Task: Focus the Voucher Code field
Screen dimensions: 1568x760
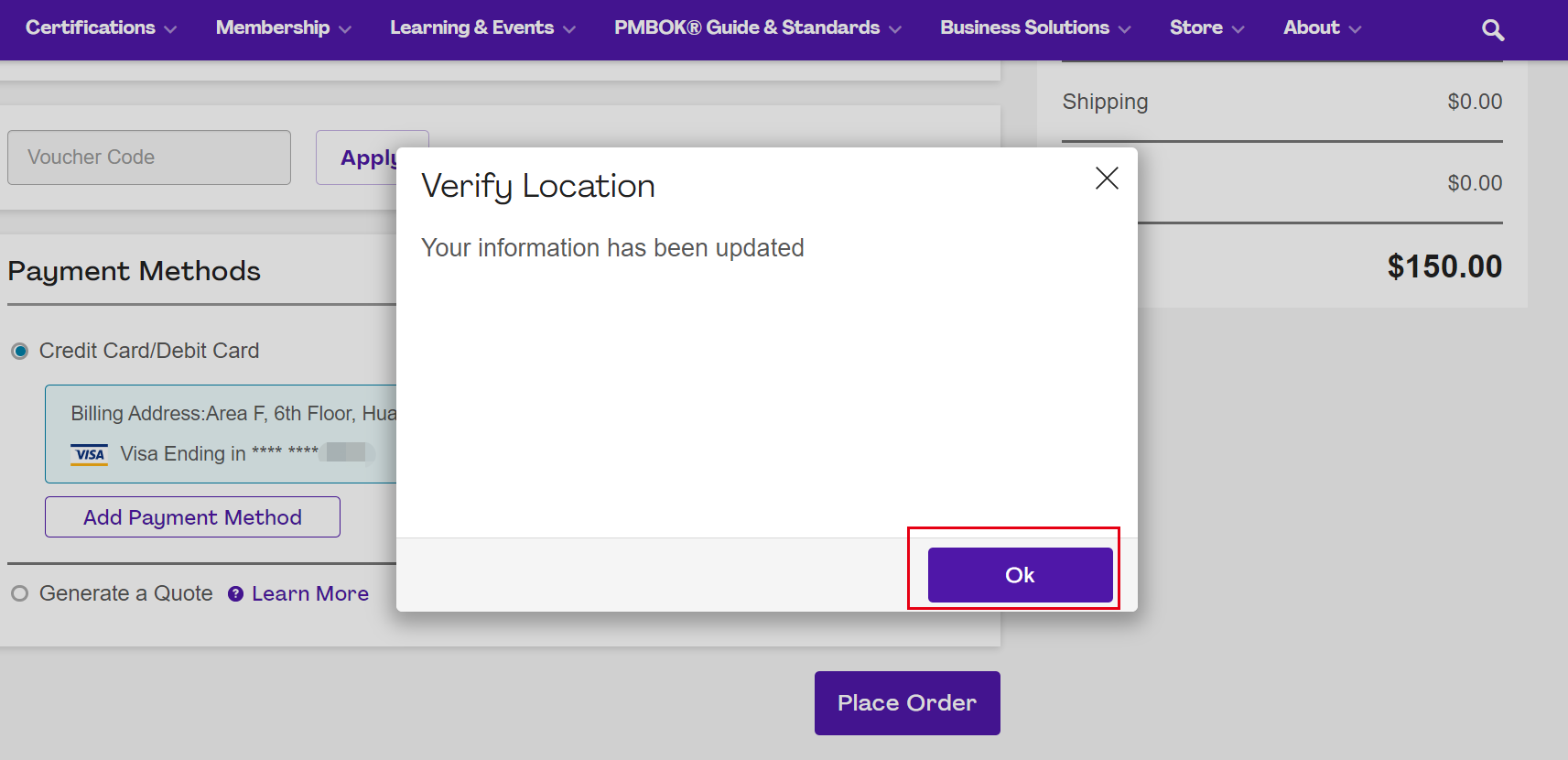Action: [x=149, y=157]
